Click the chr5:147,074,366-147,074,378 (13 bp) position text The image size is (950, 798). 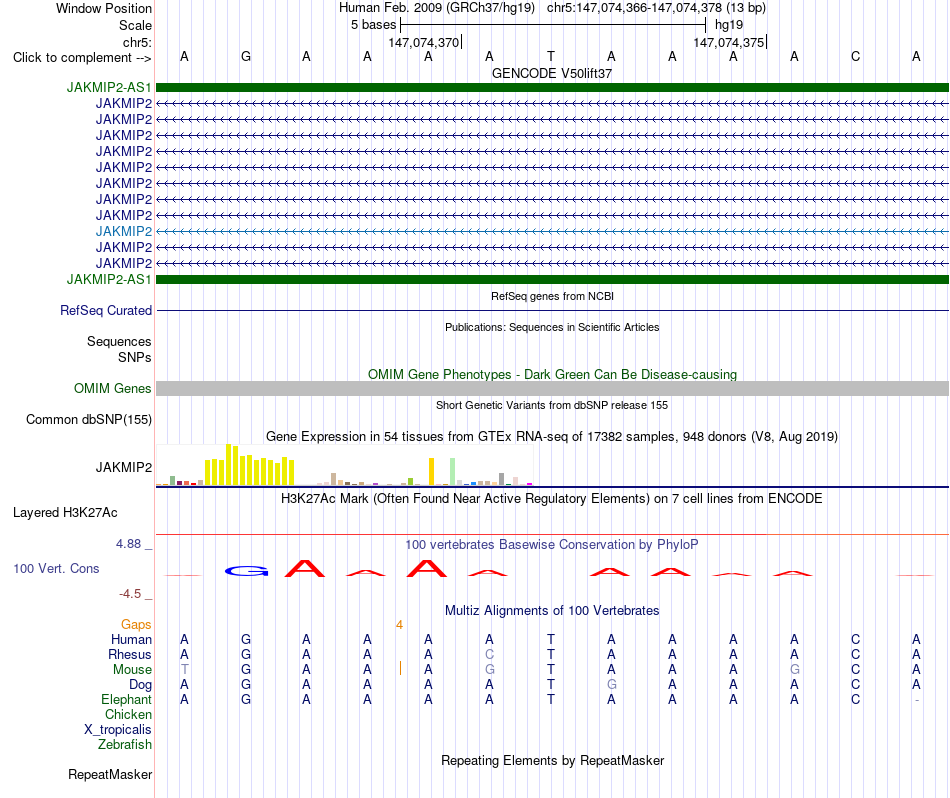tap(656, 8)
